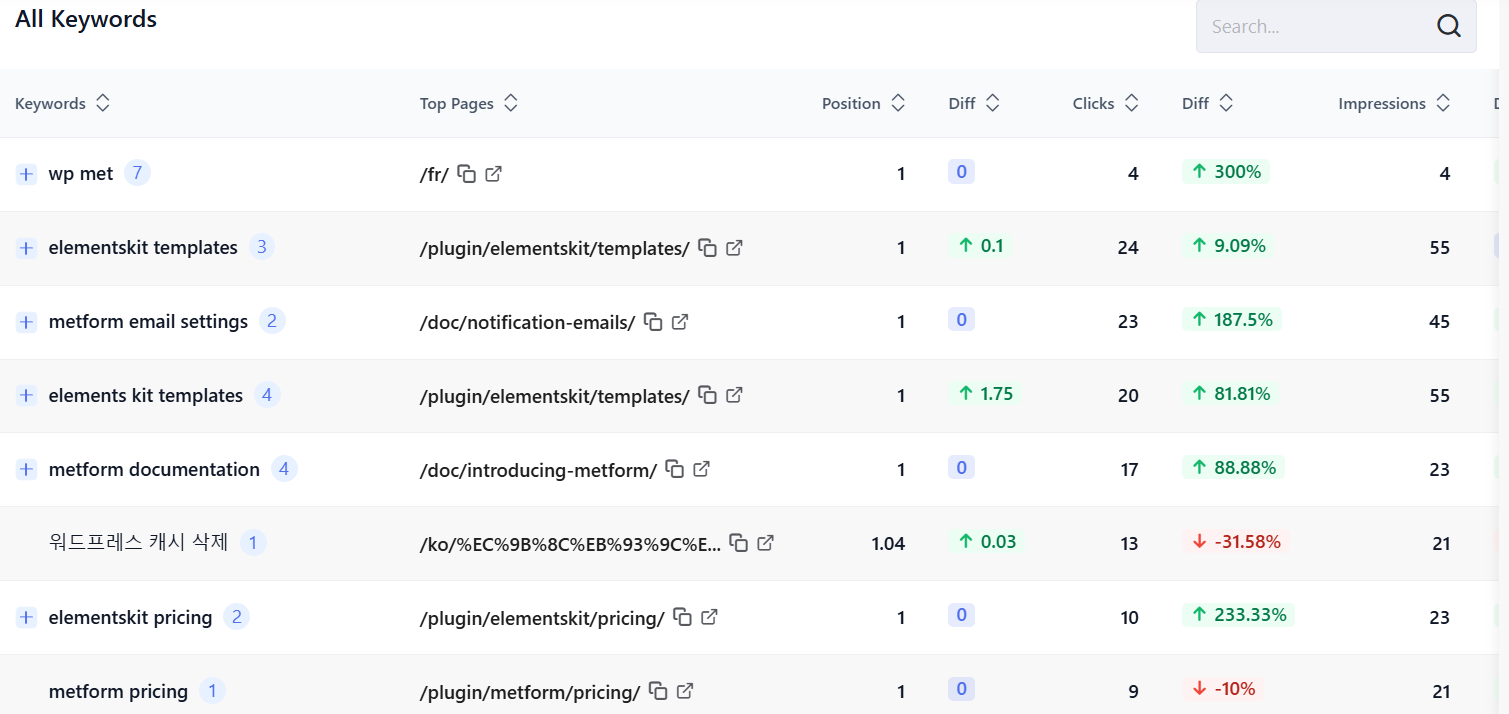
Task: Click the 1.04 position value
Action: [888, 544]
